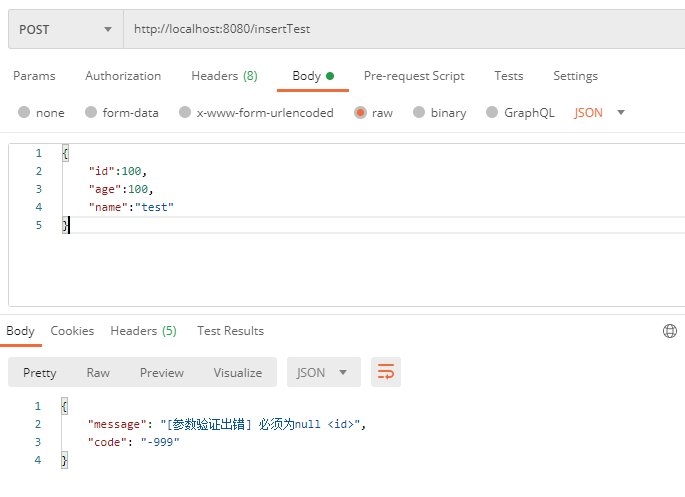Open the Pre-request Script tab
685x497 pixels.
[414, 76]
